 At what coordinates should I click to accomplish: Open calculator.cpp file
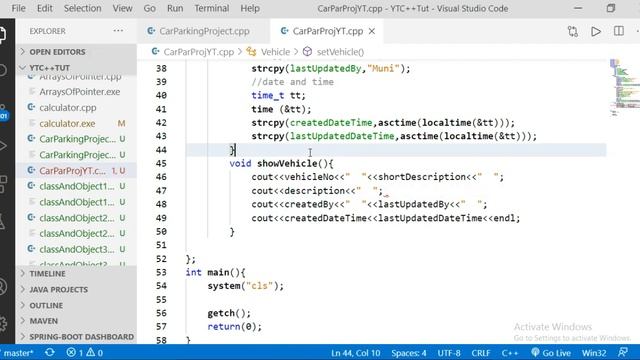tap(68, 108)
